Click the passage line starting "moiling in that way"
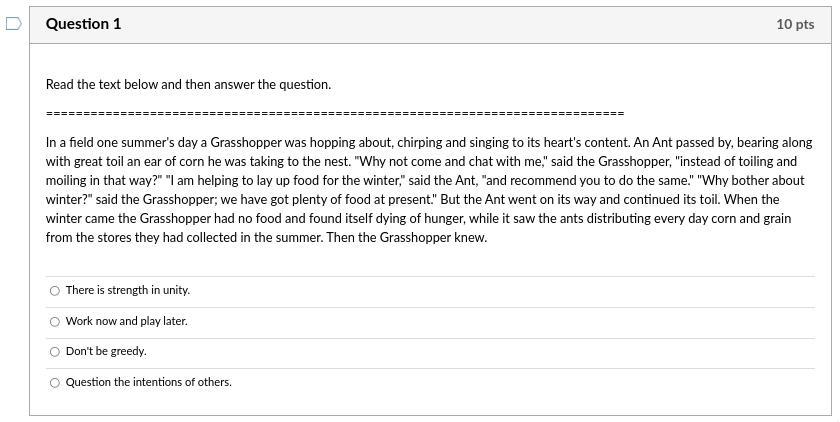Viewport: 840px width, 422px height. (425, 181)
